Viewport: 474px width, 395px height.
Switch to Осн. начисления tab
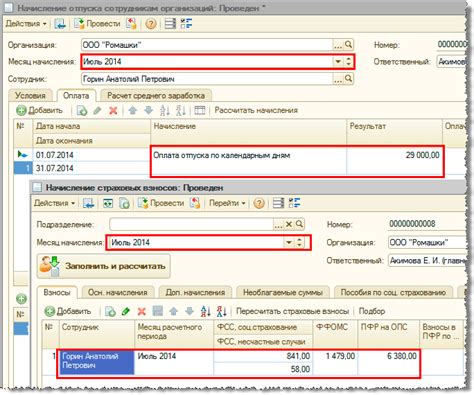[x=118, y=292]
